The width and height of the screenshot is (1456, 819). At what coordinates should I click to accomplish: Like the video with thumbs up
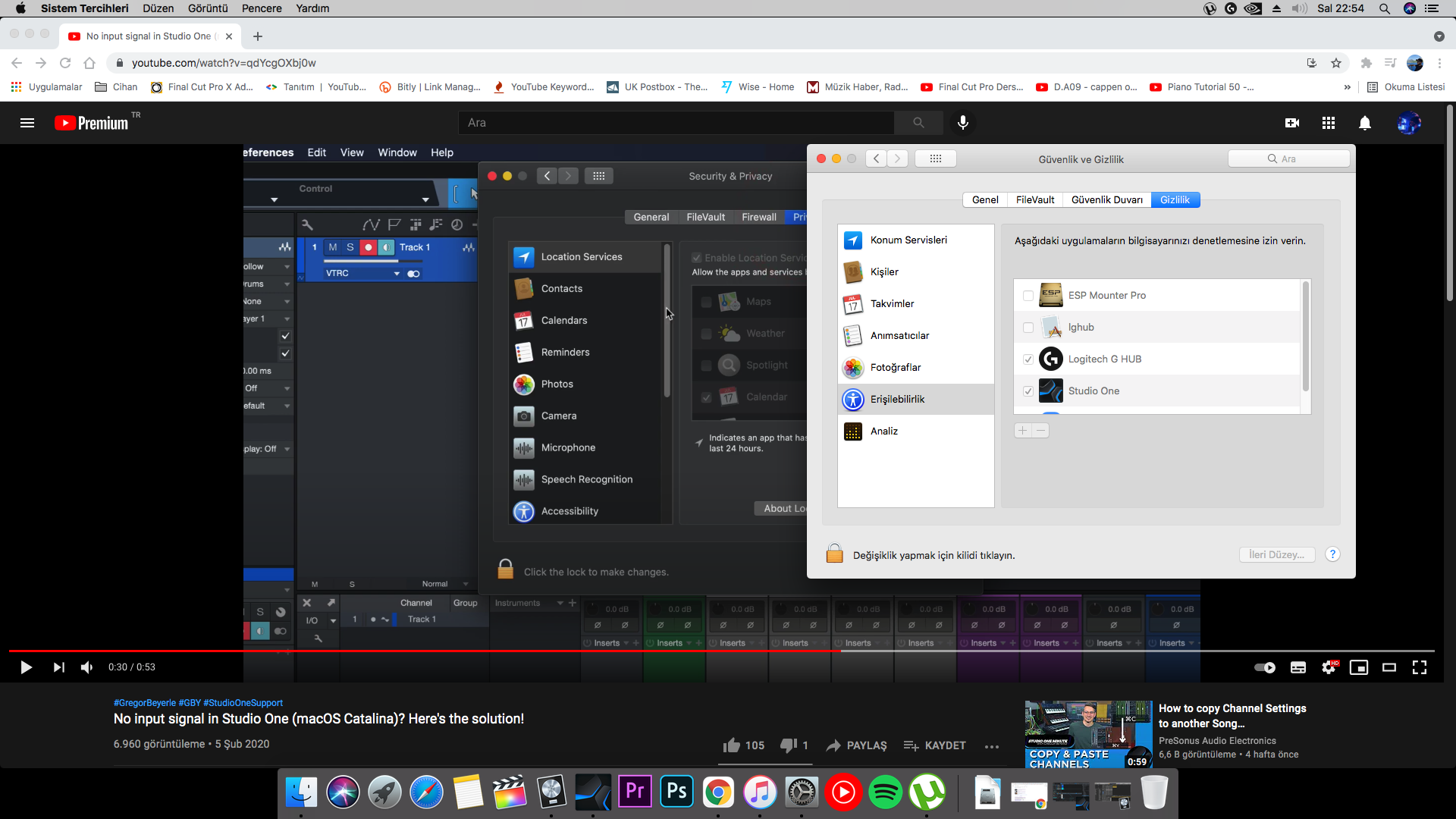click(x=732, y=745)
